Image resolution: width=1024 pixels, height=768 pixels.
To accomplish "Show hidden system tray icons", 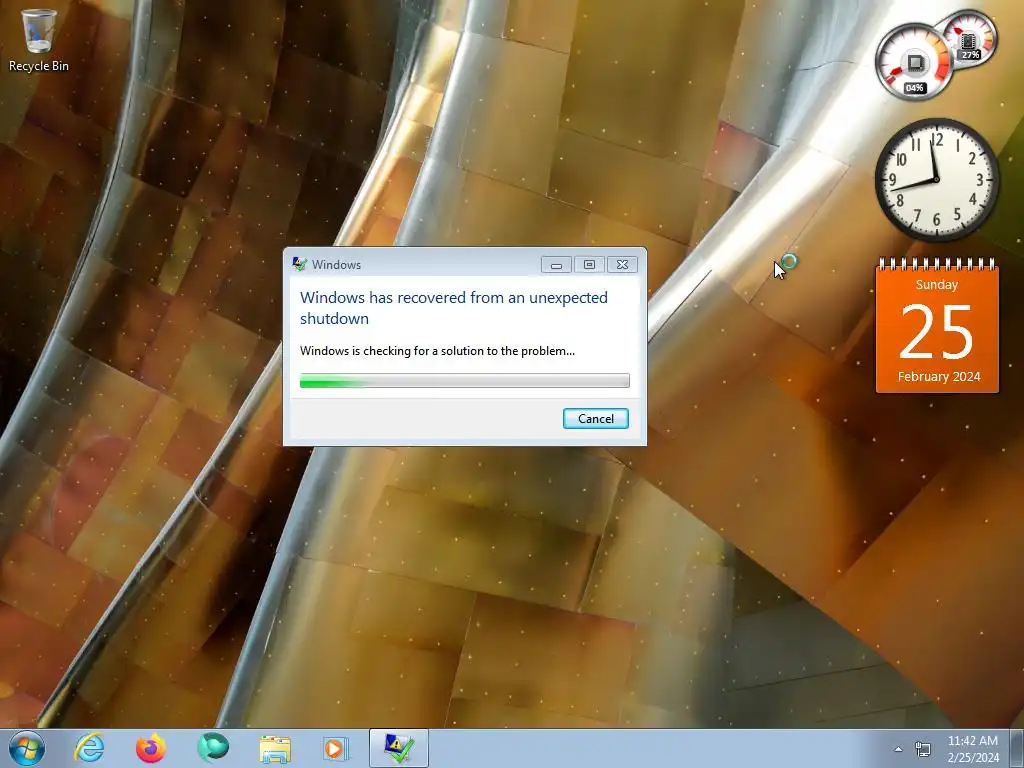I will (x=899, y=749).
